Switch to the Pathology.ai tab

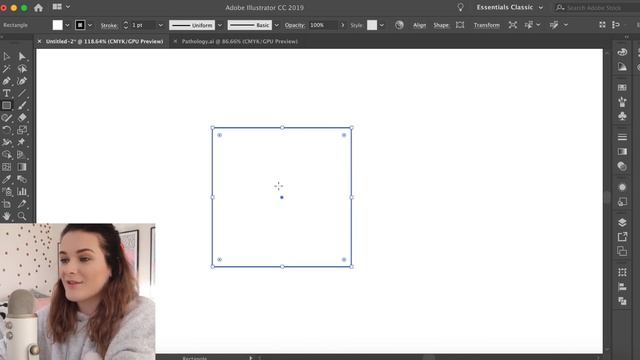coord(240,41)
